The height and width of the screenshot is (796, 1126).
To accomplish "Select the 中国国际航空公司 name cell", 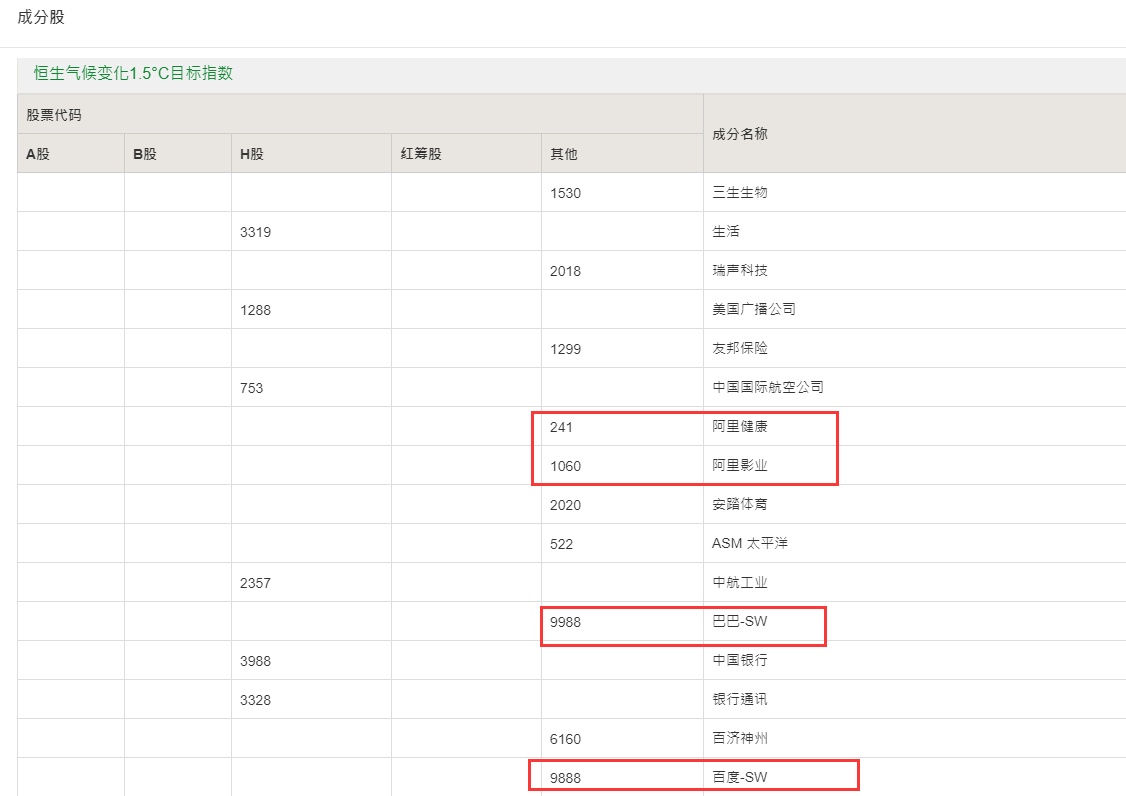I will pyautogui.click(x=768, y=387).
